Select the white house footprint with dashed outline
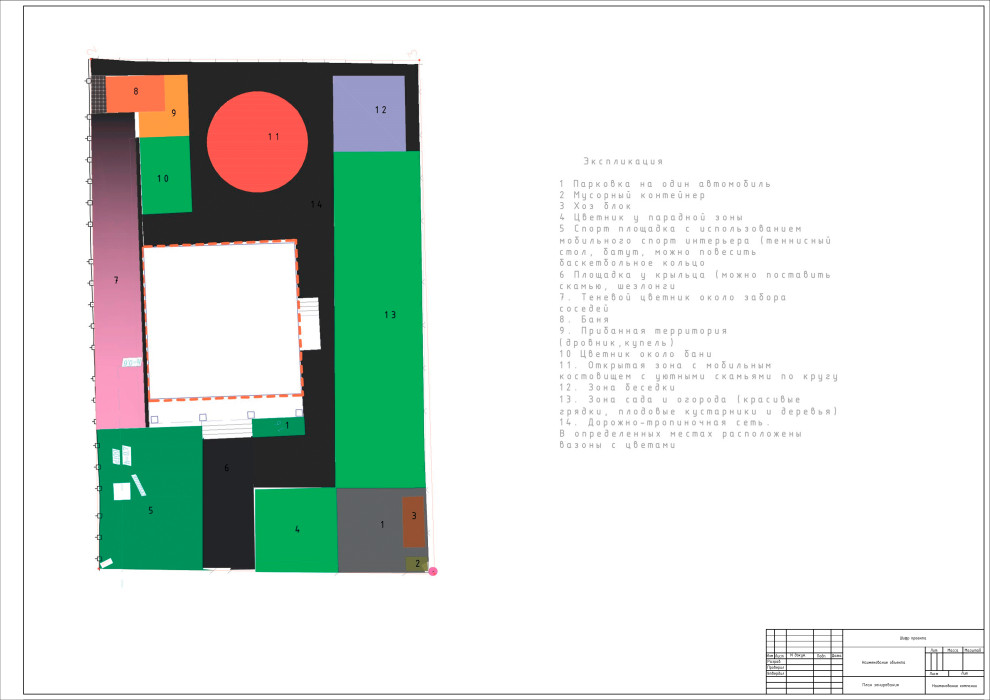Screen dimensions: 990x700 click(x=222, y=320)
